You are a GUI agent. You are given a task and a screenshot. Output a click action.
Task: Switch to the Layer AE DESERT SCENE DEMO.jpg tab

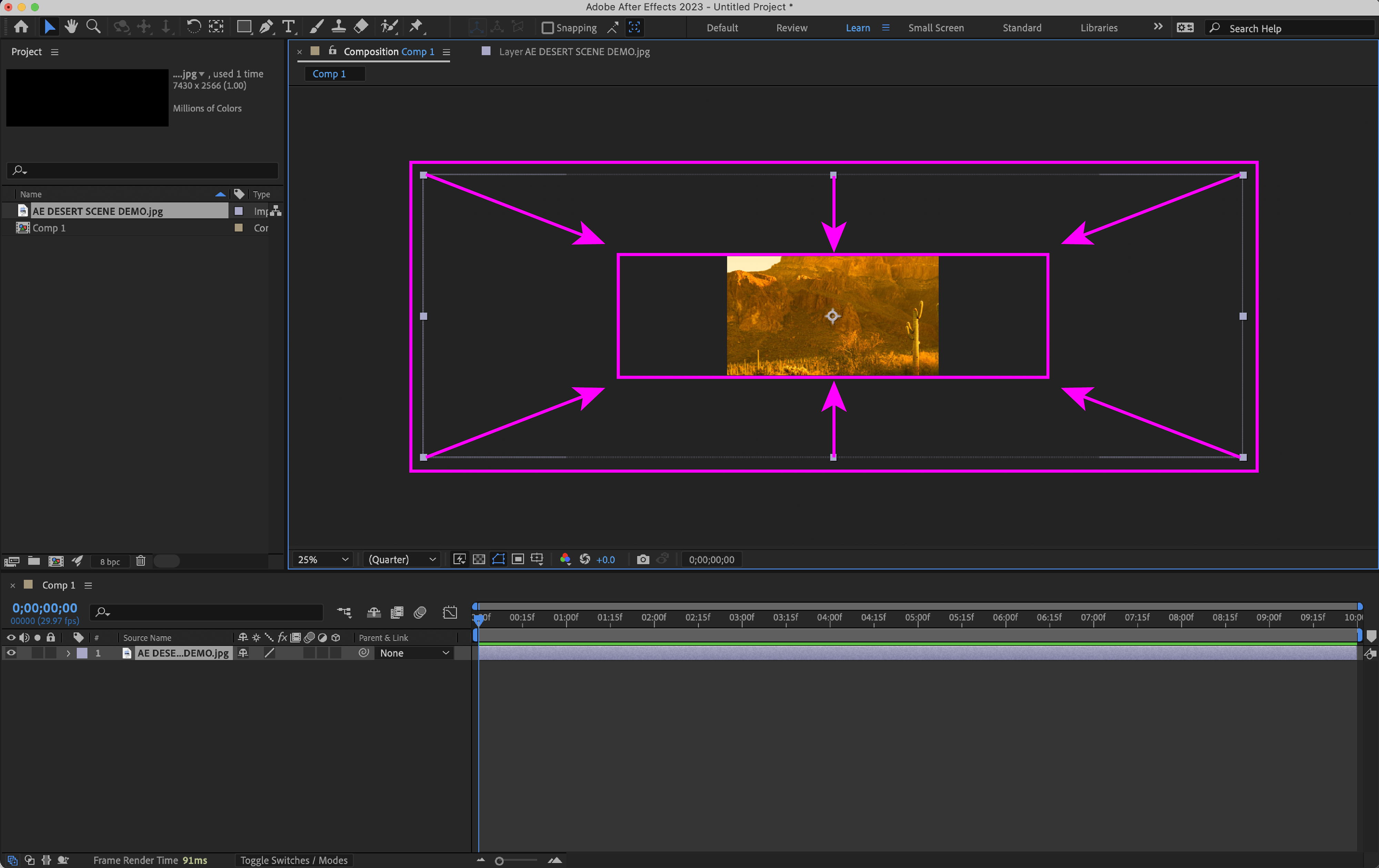pos(573,52)
